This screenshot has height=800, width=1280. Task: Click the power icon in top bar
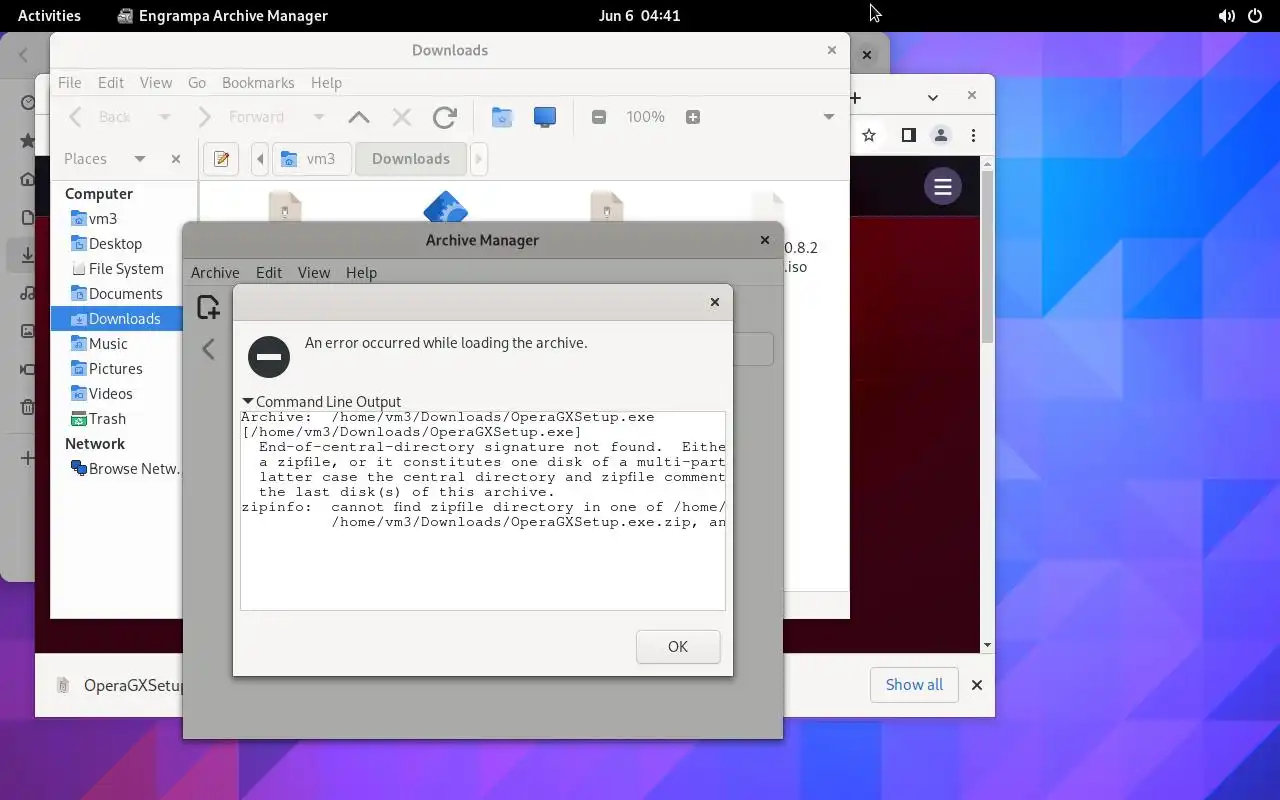1254,15
